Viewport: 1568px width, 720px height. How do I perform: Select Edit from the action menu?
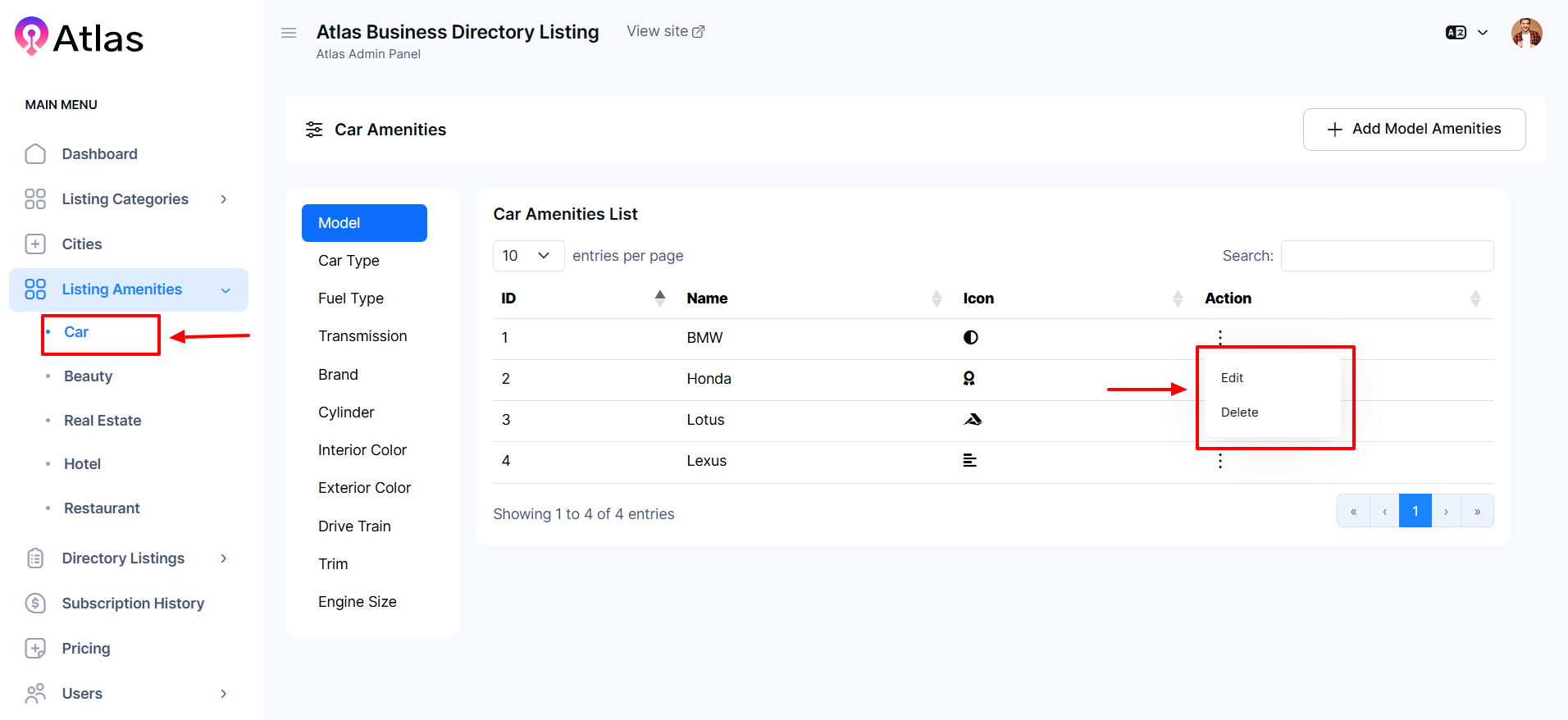pos(1232,378)
